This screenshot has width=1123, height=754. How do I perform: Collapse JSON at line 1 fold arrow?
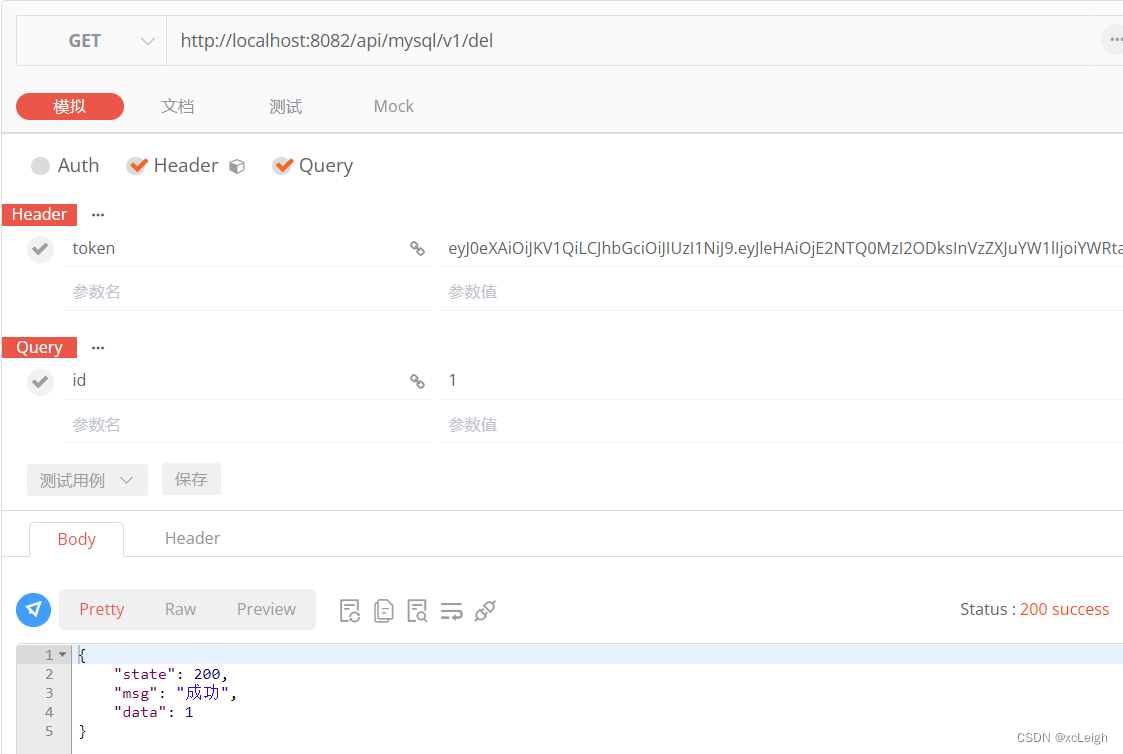pos(62,654)
